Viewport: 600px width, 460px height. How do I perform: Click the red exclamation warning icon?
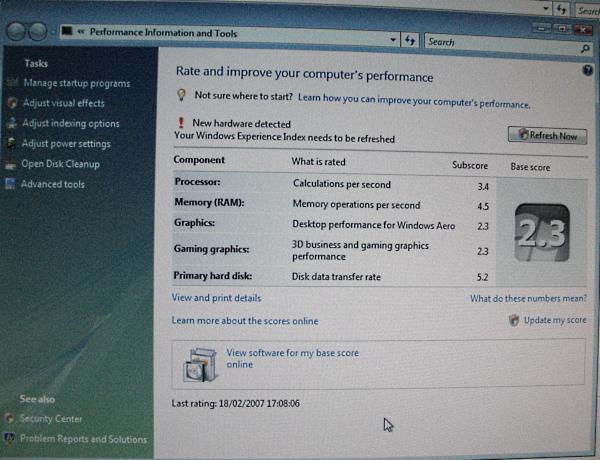[181, 122]
